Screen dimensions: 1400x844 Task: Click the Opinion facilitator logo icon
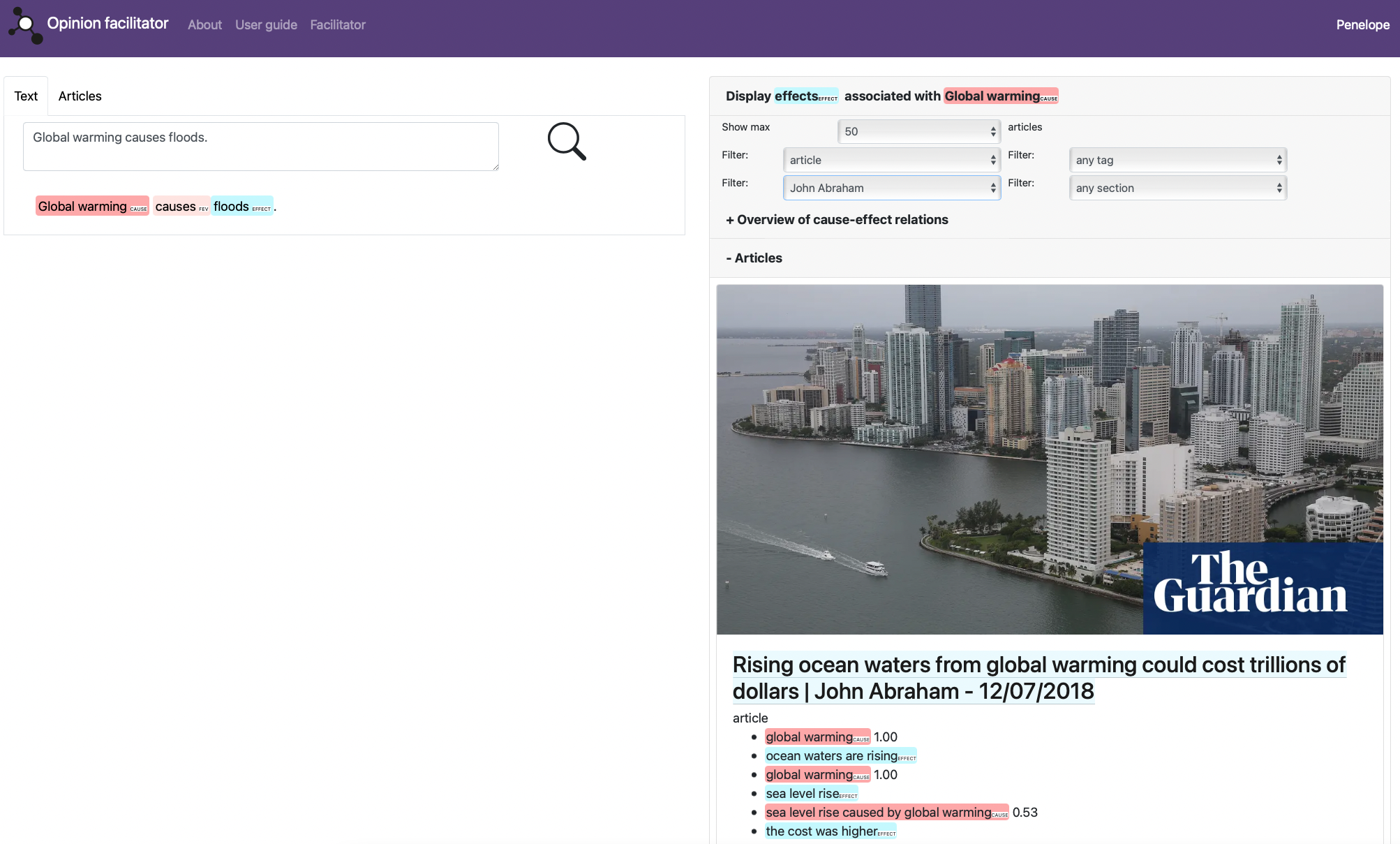tap(26, 25)
